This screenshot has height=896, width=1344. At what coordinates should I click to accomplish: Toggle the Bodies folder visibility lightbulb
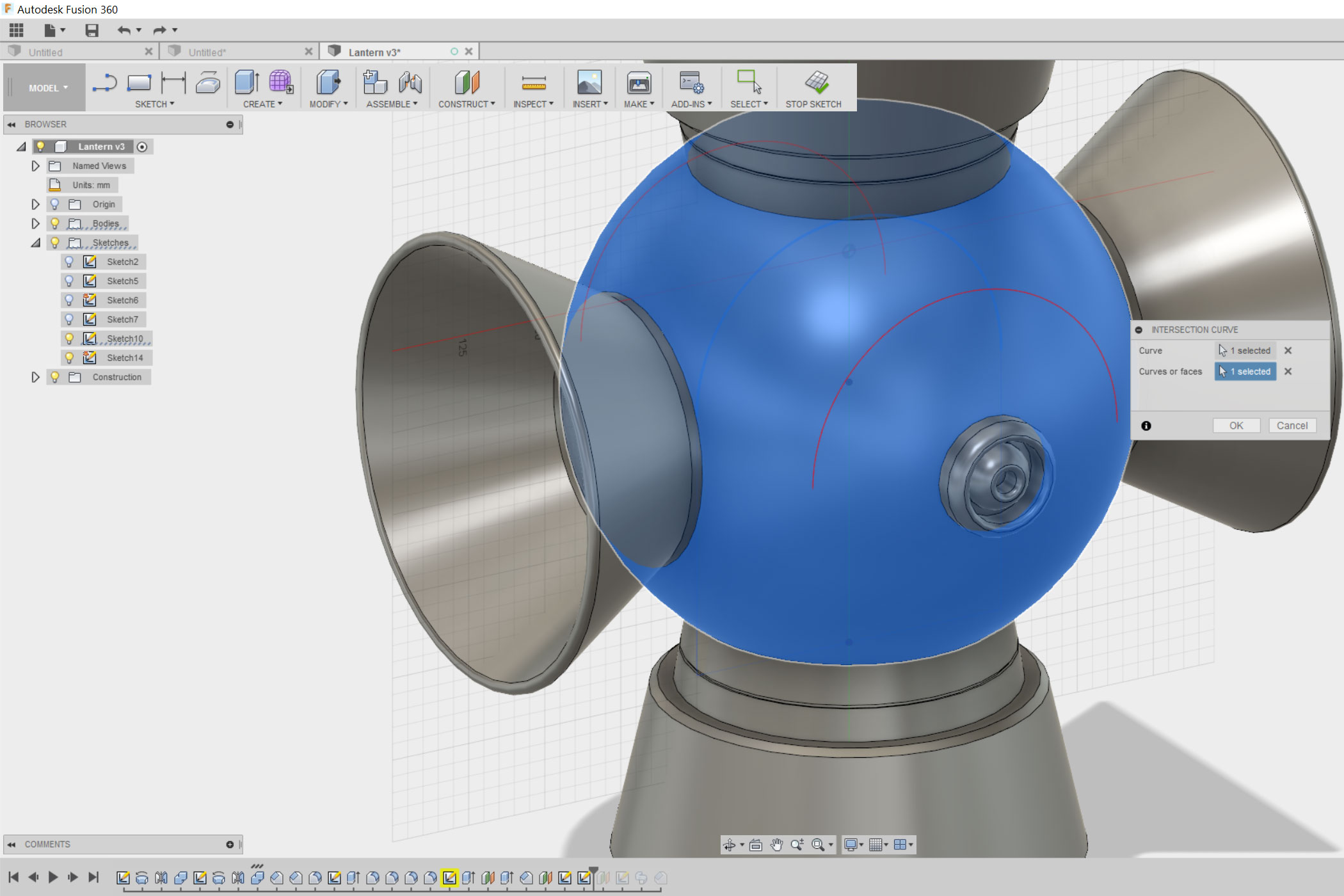click(55, 223)
